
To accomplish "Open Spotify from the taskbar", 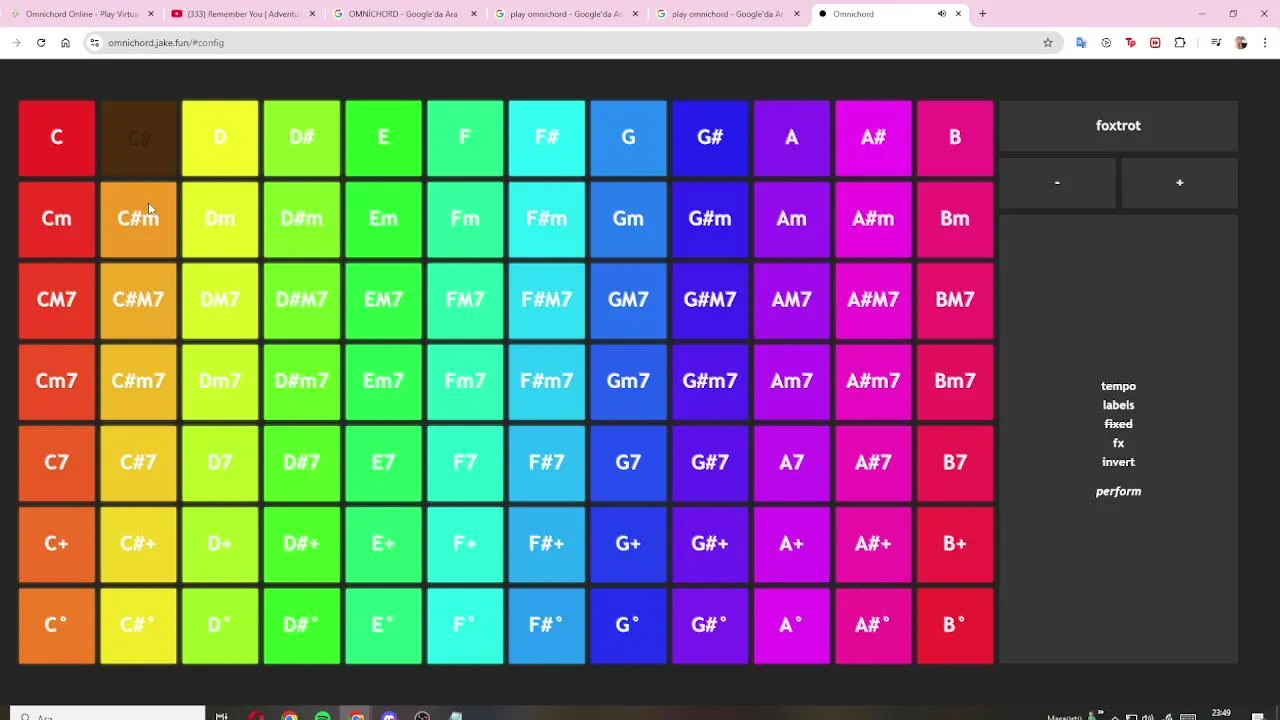I will 323,716.
